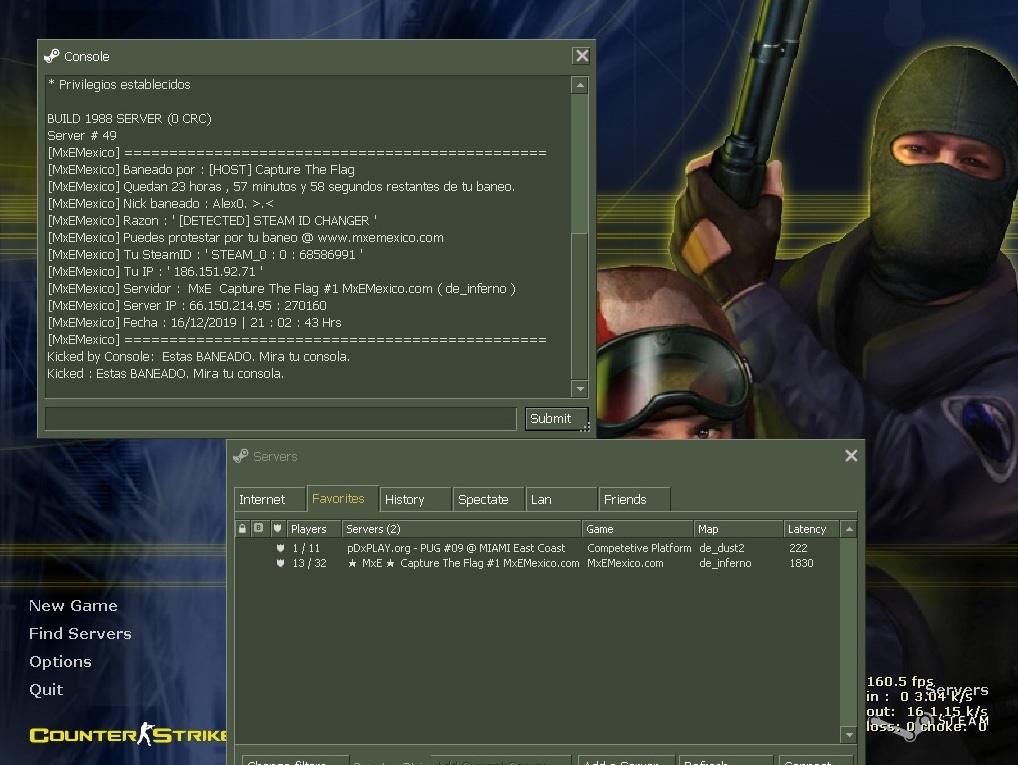Click the latency value 222
The image size is (1018, 765).
[x=799, y=548]
